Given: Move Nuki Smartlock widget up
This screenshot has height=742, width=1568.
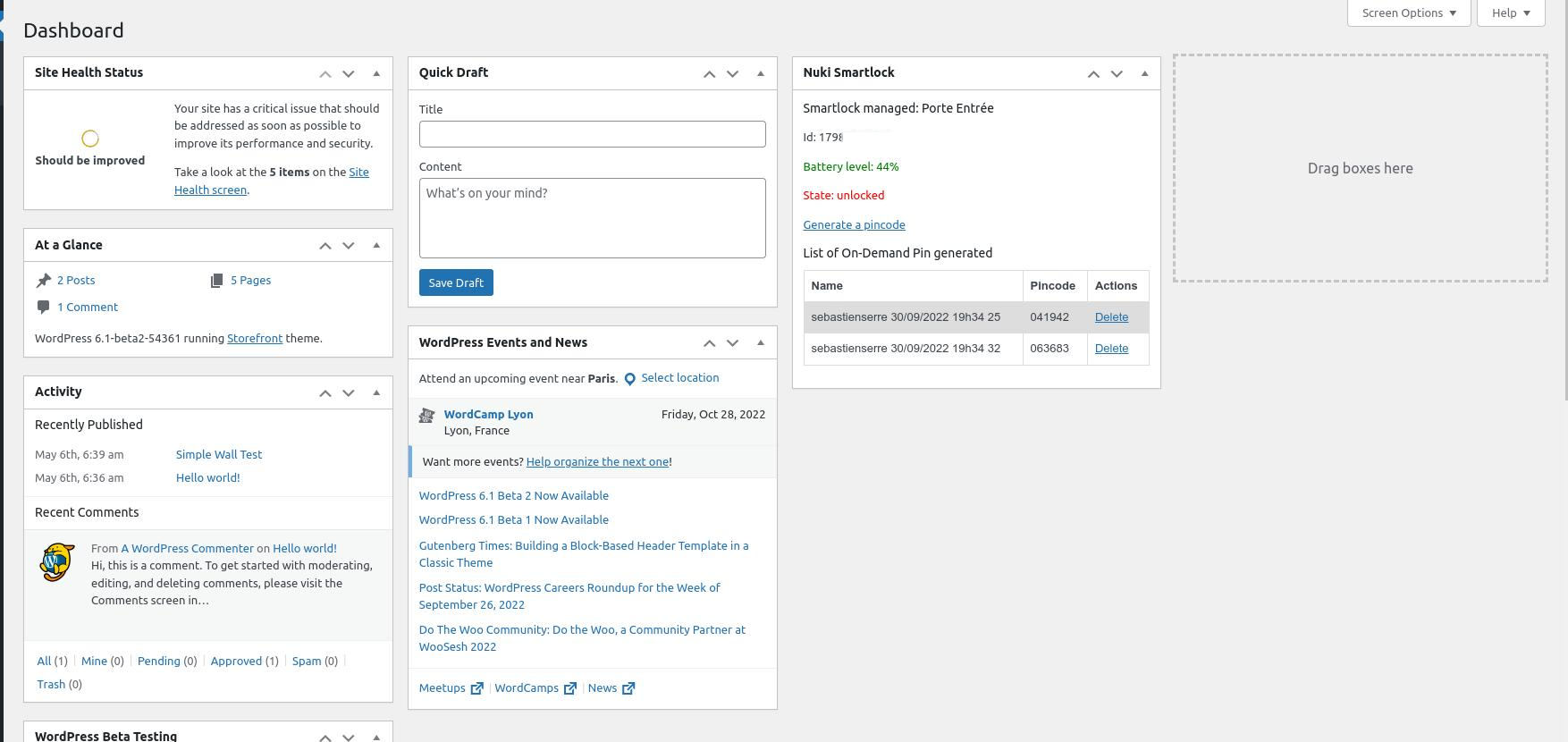Looking at the screenshot, I should tap(1093, 74).
